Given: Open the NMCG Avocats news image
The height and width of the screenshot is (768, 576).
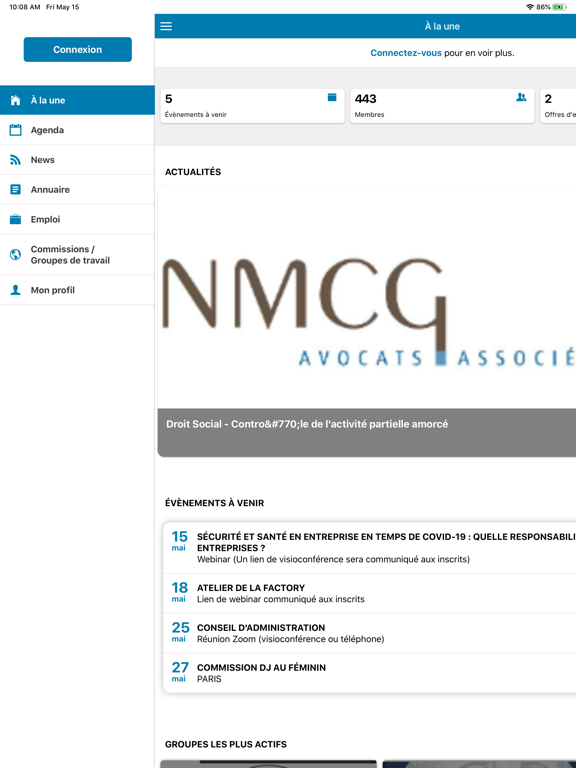Looking at the screenshot, I should tap(367, 297).
